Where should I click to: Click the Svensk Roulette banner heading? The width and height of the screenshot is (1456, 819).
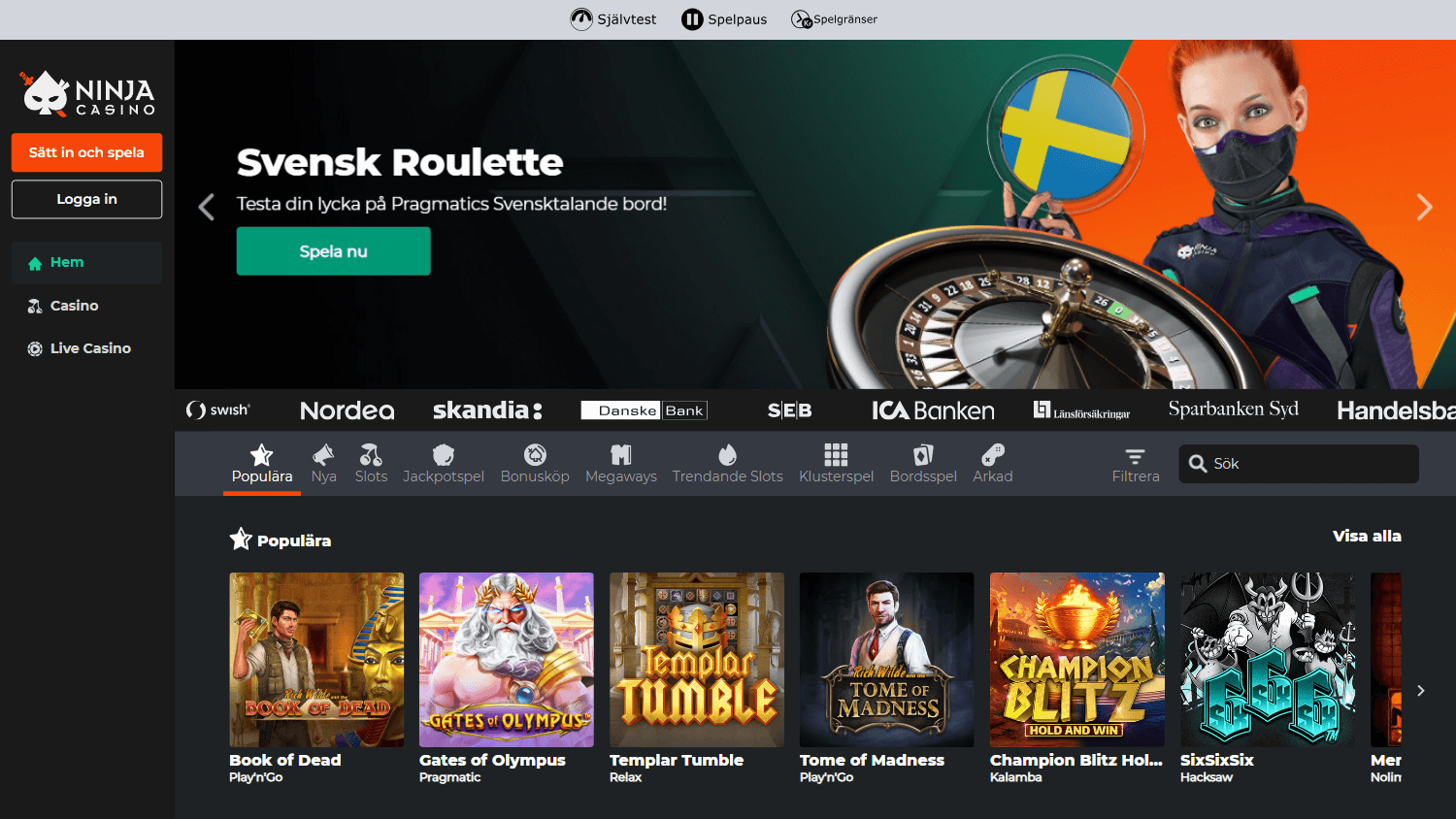[x=400, y=162]
